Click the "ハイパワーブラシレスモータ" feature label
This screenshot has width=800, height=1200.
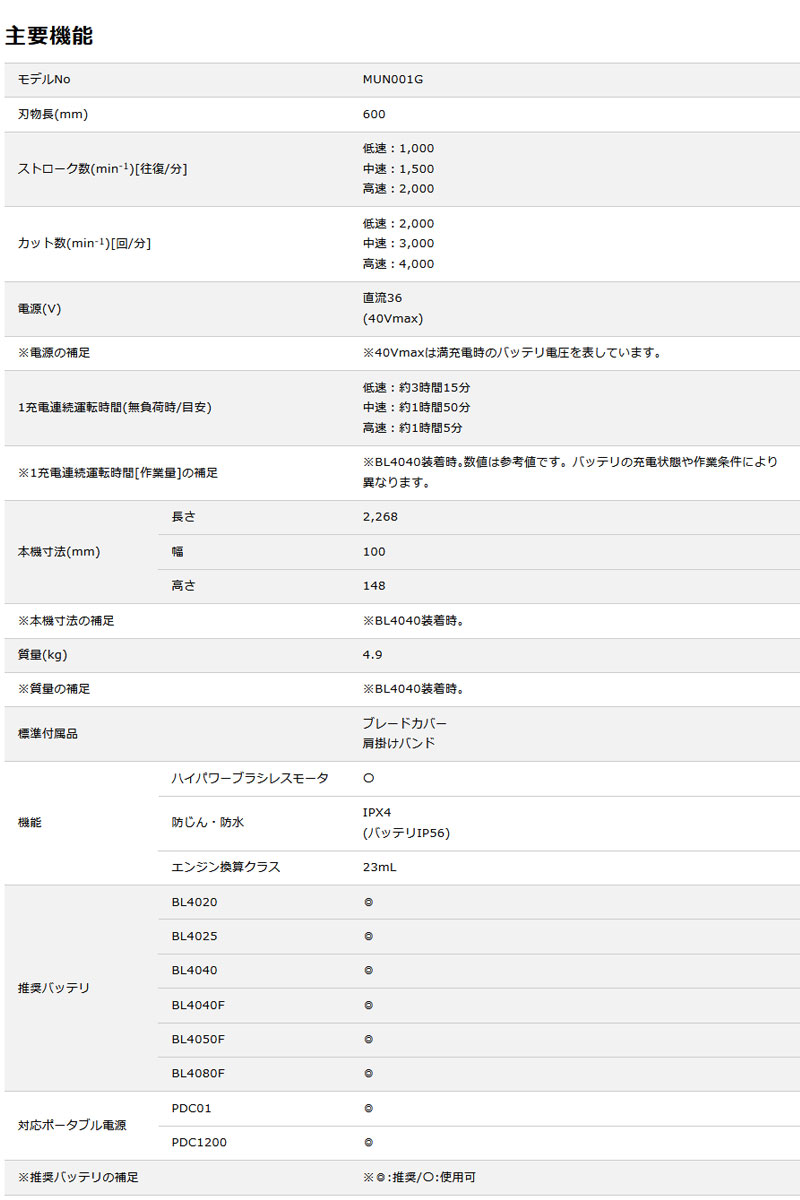250,778
